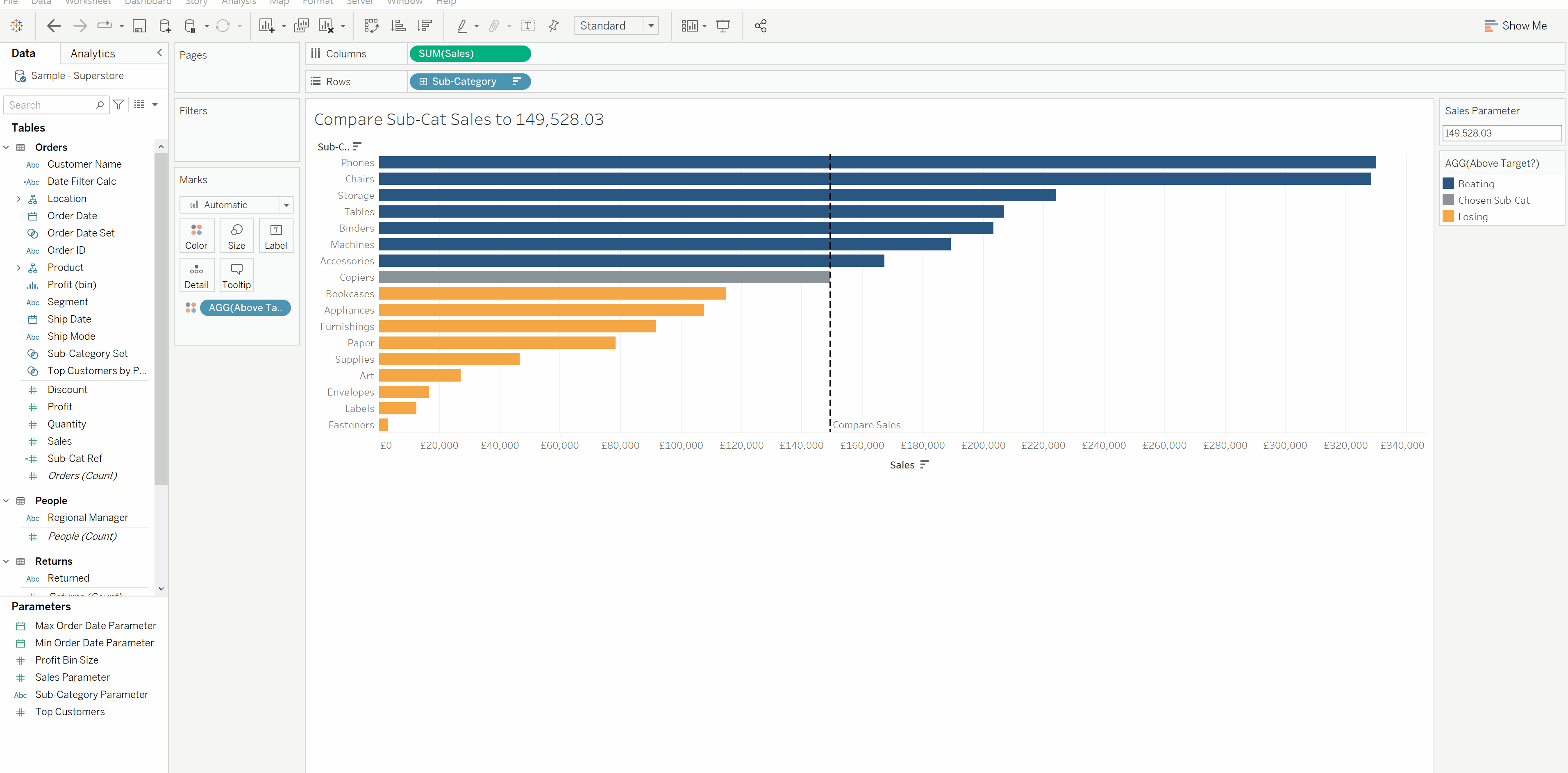Screen dimensions: 1568x773
Task: Open the Tooltip marks card
Action: pos(236,275)
